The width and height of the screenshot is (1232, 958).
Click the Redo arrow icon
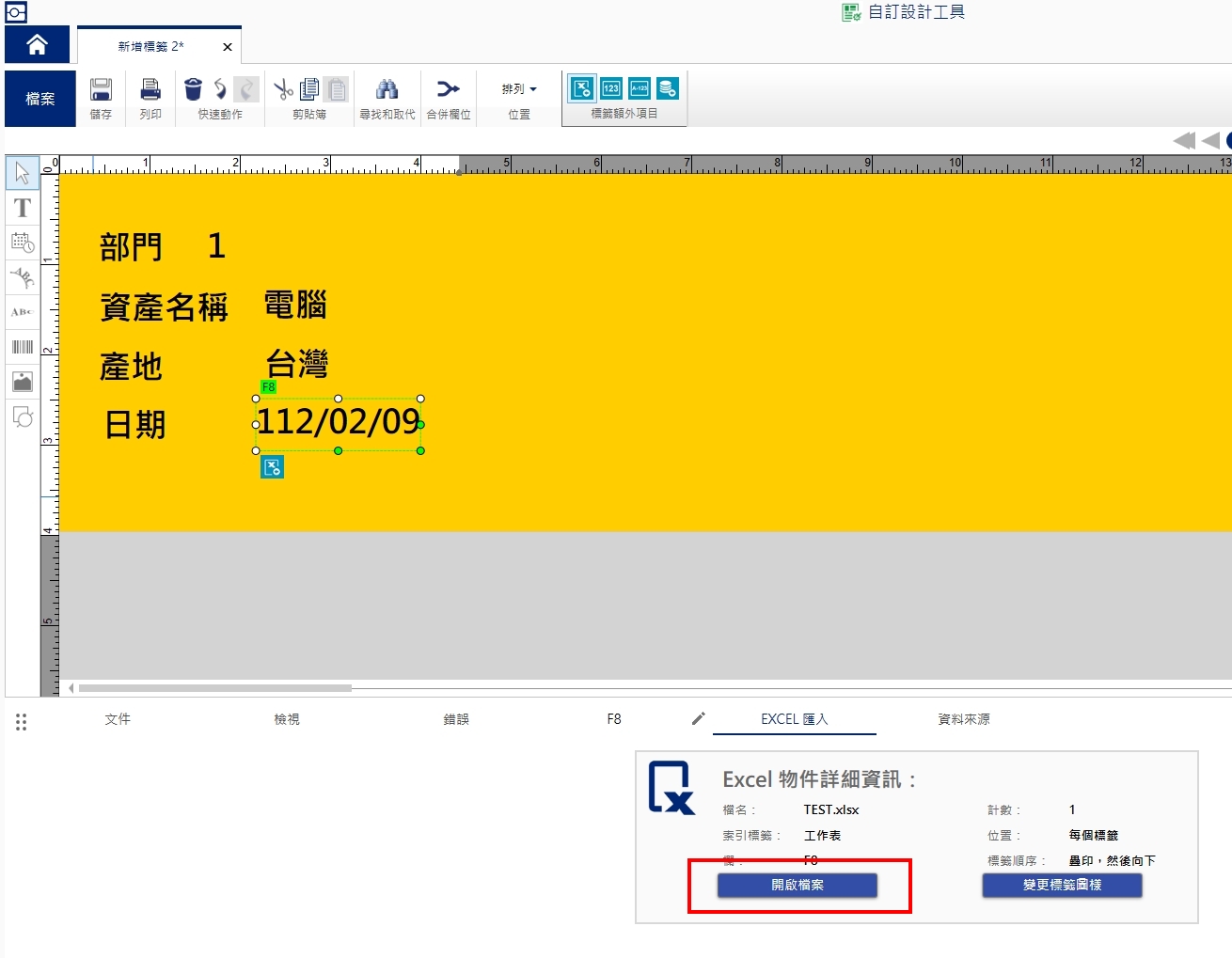tap(245, 89)
